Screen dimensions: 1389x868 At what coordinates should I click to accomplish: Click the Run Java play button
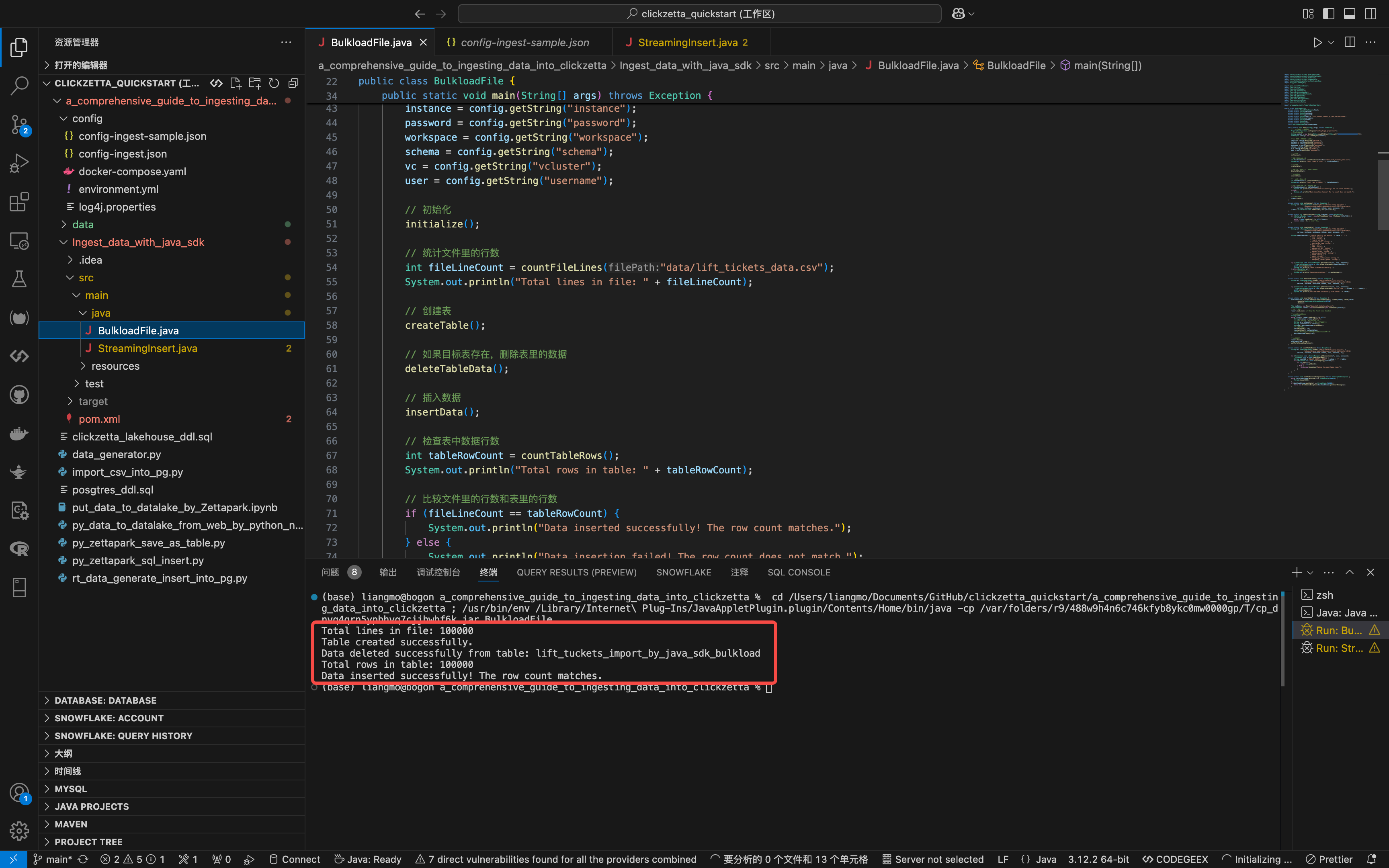[x=1317, y=43]
